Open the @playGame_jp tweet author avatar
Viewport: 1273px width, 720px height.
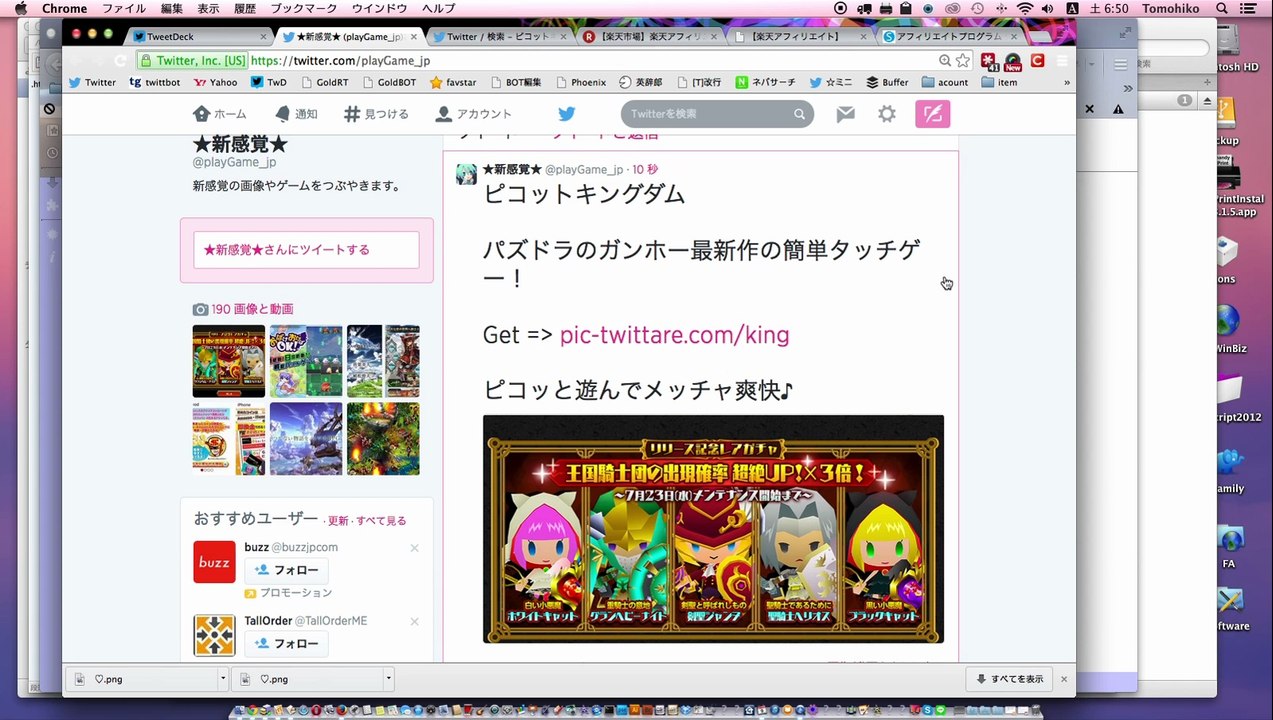(x=466, y=174)
